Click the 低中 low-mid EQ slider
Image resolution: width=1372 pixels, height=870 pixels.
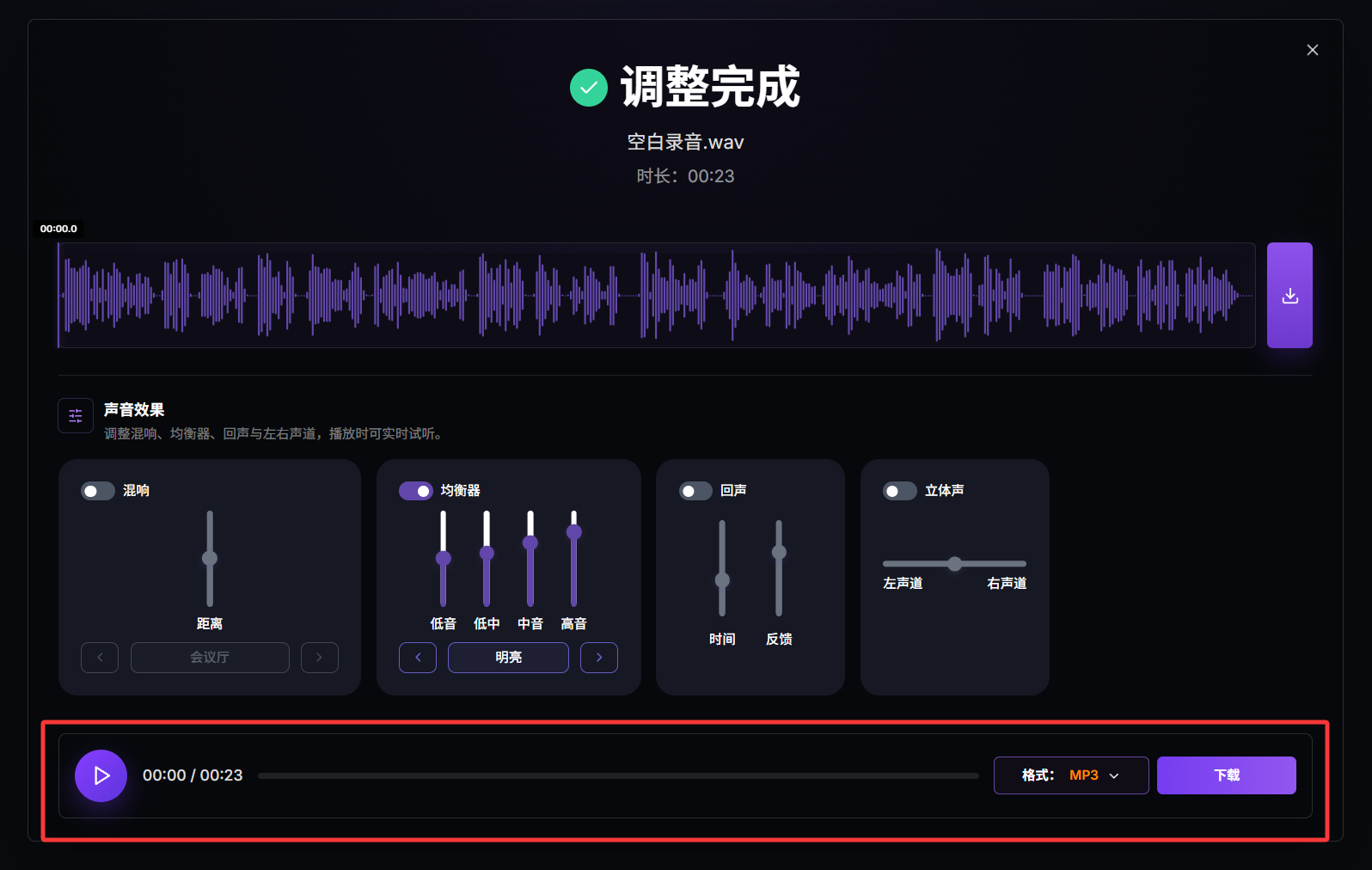pyautogui.click(x=487, y=559)
